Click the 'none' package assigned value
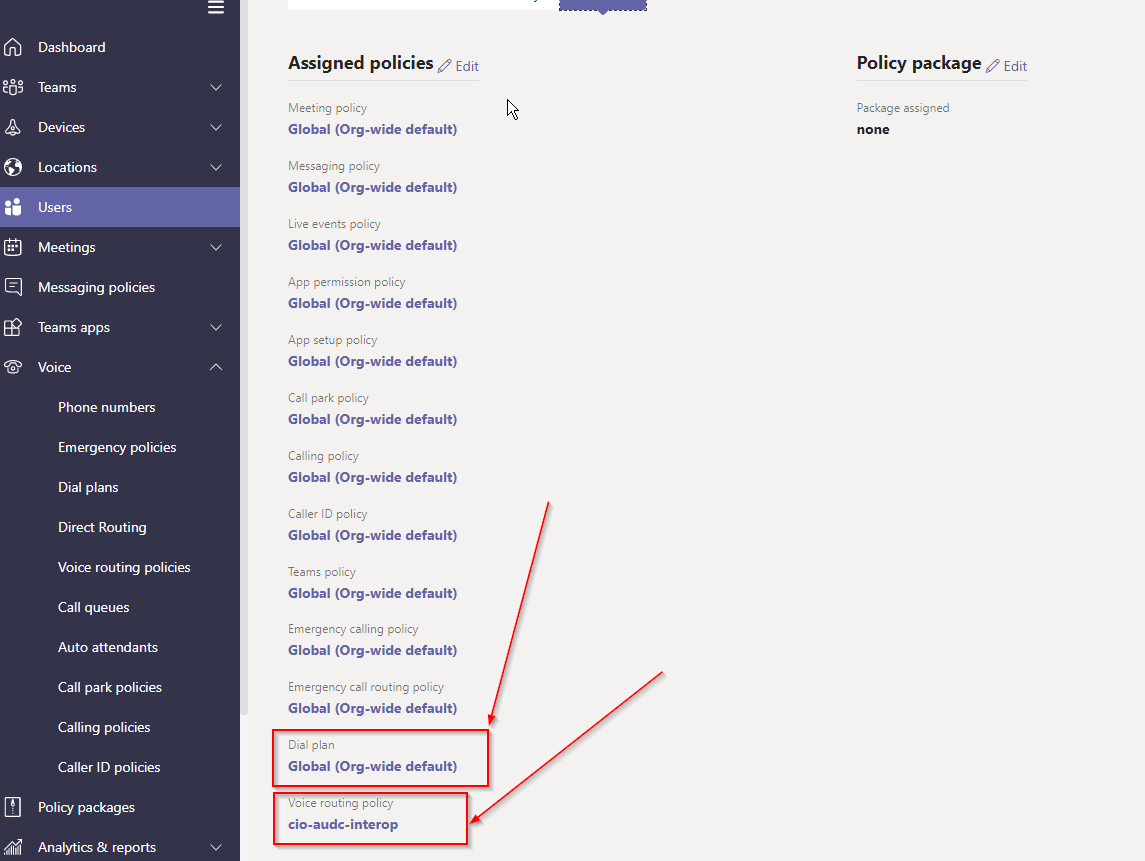Image resolution: width=1145 pixels, height=861 pixels. click(873, 129)
